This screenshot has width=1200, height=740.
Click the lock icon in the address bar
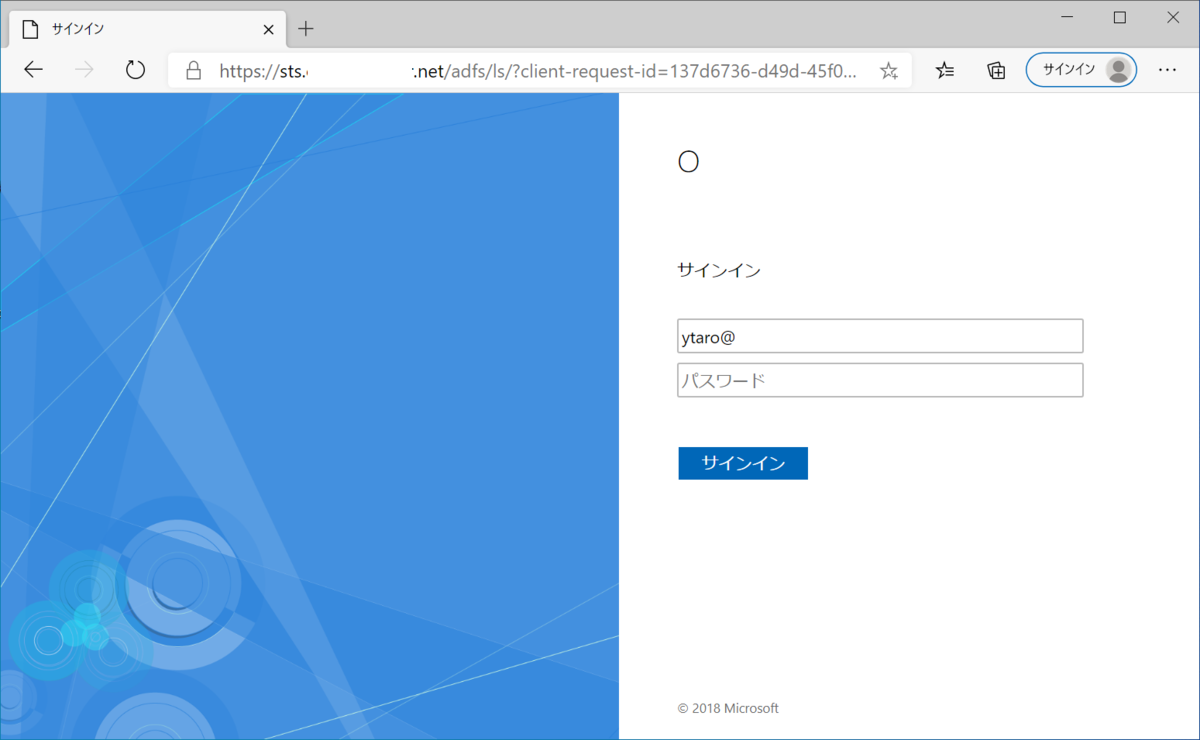194,70
